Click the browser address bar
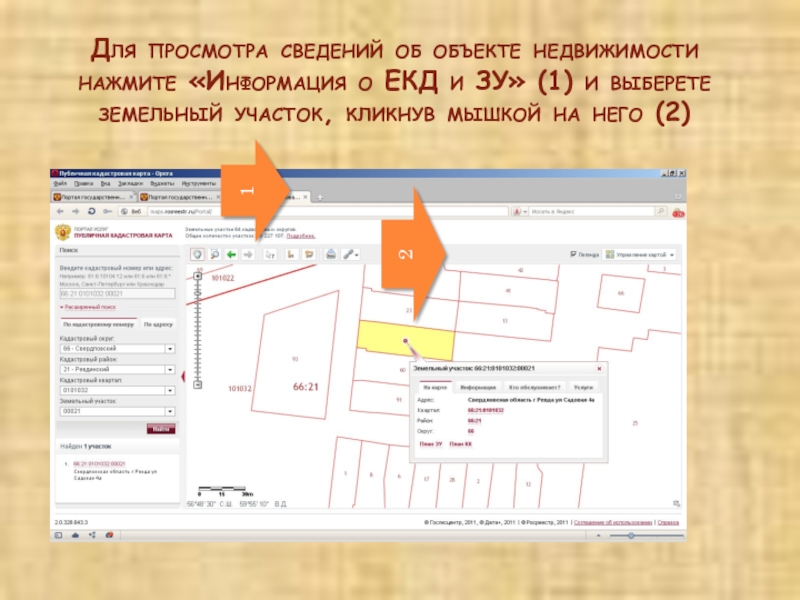This screenshot has height=600, width=800. [328, 211]
